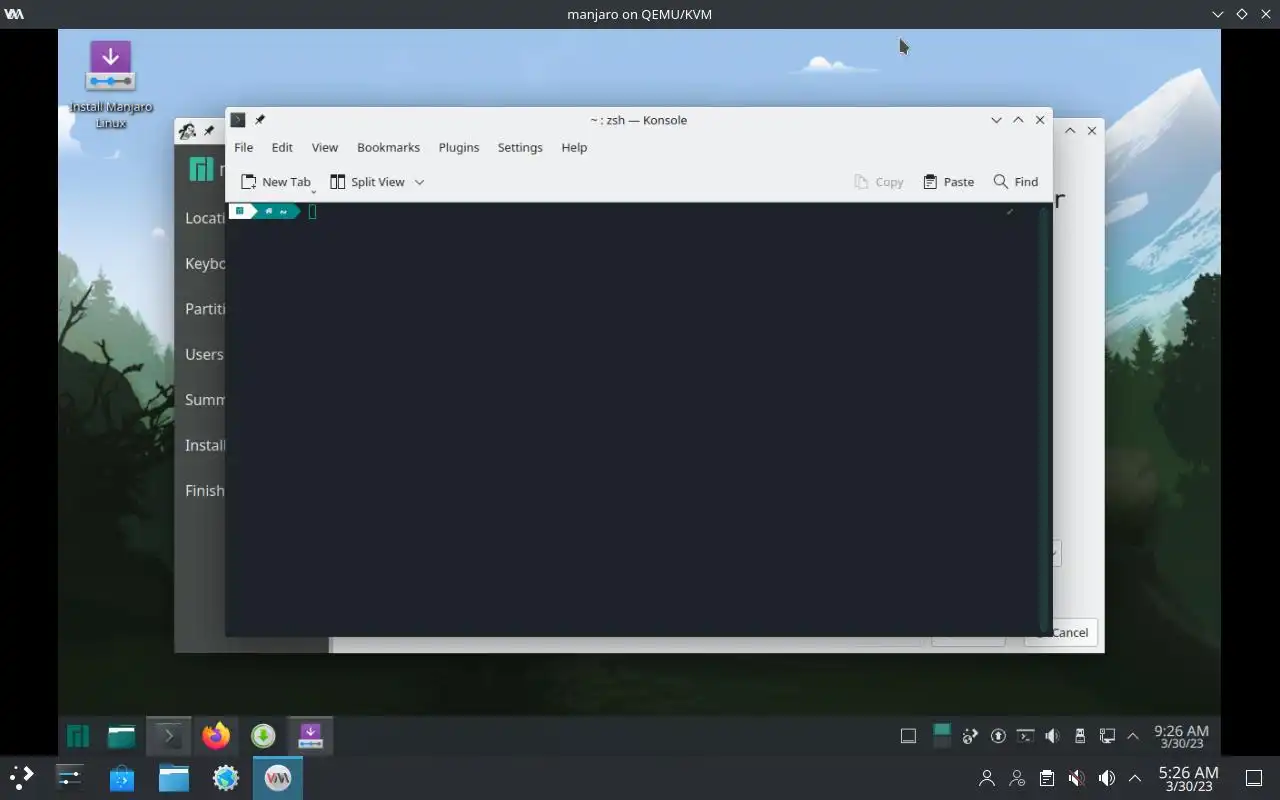This screenshot has width=1280, height=800.
Task: Click the host show-desktop icon at far right
Action: pos(1253,778)
